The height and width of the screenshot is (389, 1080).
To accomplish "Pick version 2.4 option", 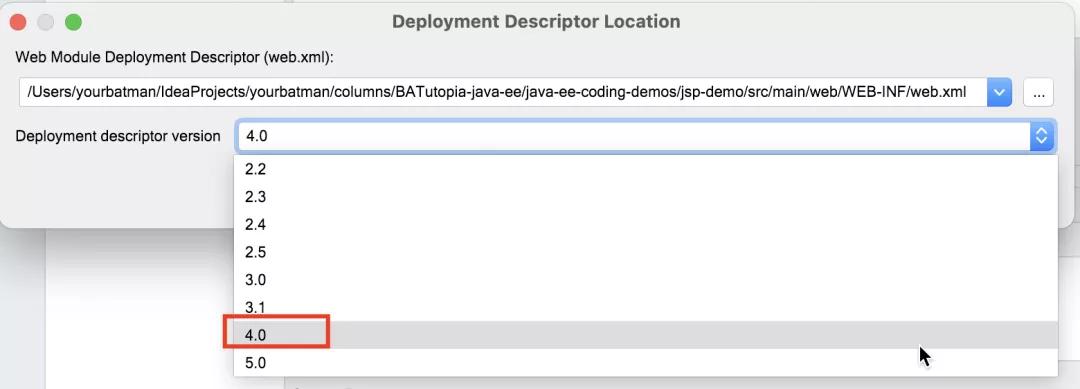I will click(645, 224).
